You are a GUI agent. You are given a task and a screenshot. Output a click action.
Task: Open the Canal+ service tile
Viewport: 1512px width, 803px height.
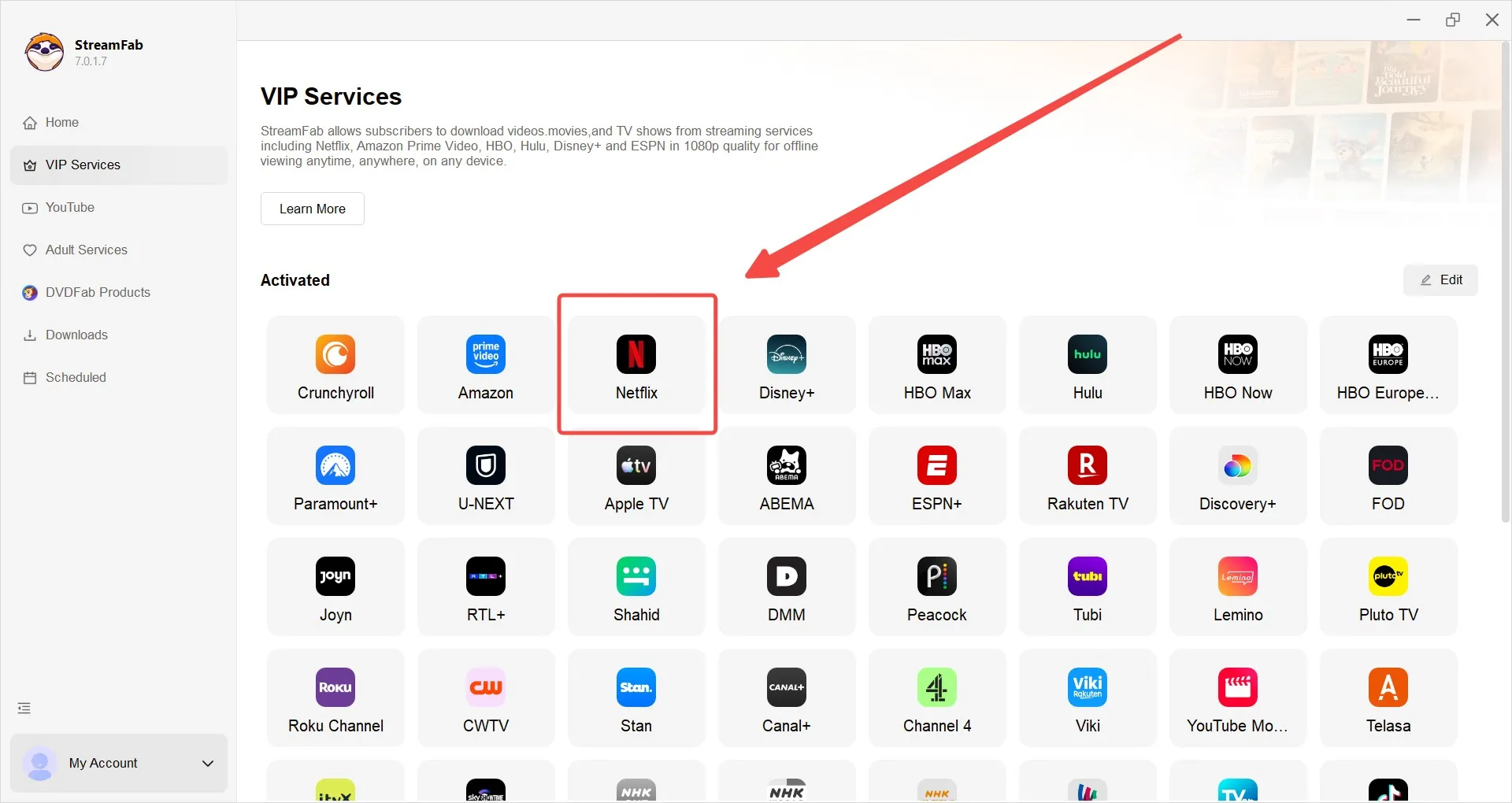tap(787, 698)
